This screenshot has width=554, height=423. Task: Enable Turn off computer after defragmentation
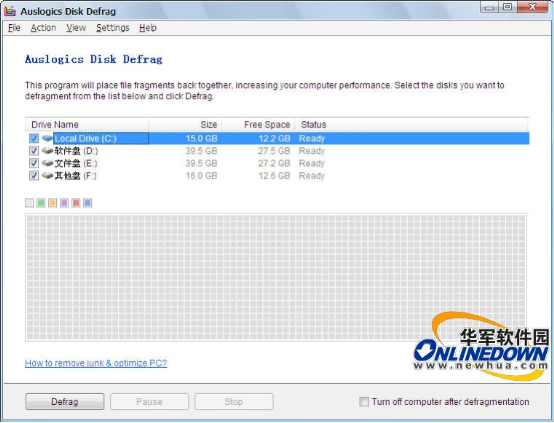coord(364,401)
